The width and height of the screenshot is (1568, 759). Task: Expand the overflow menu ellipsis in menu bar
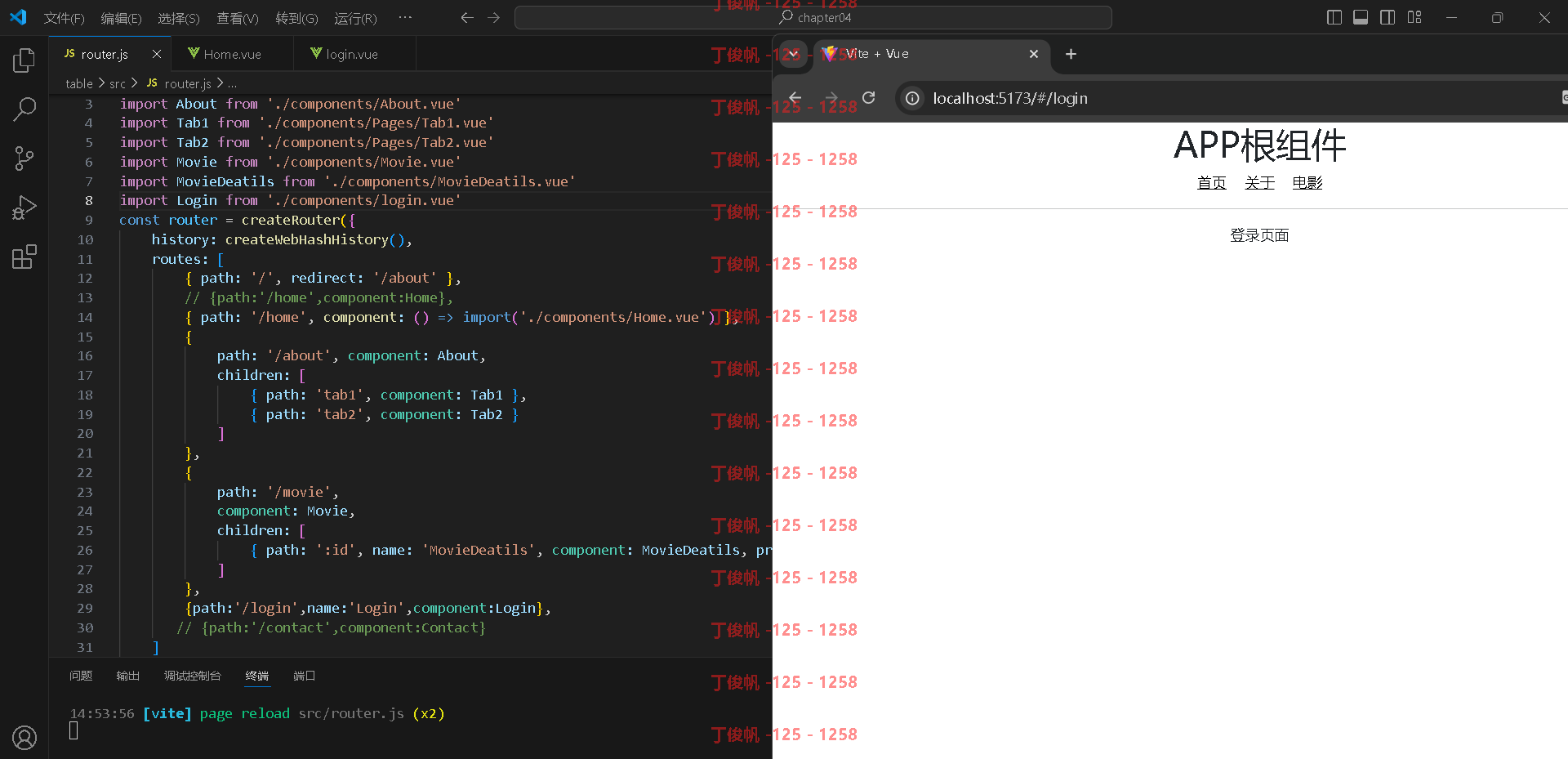coord(405,17)
